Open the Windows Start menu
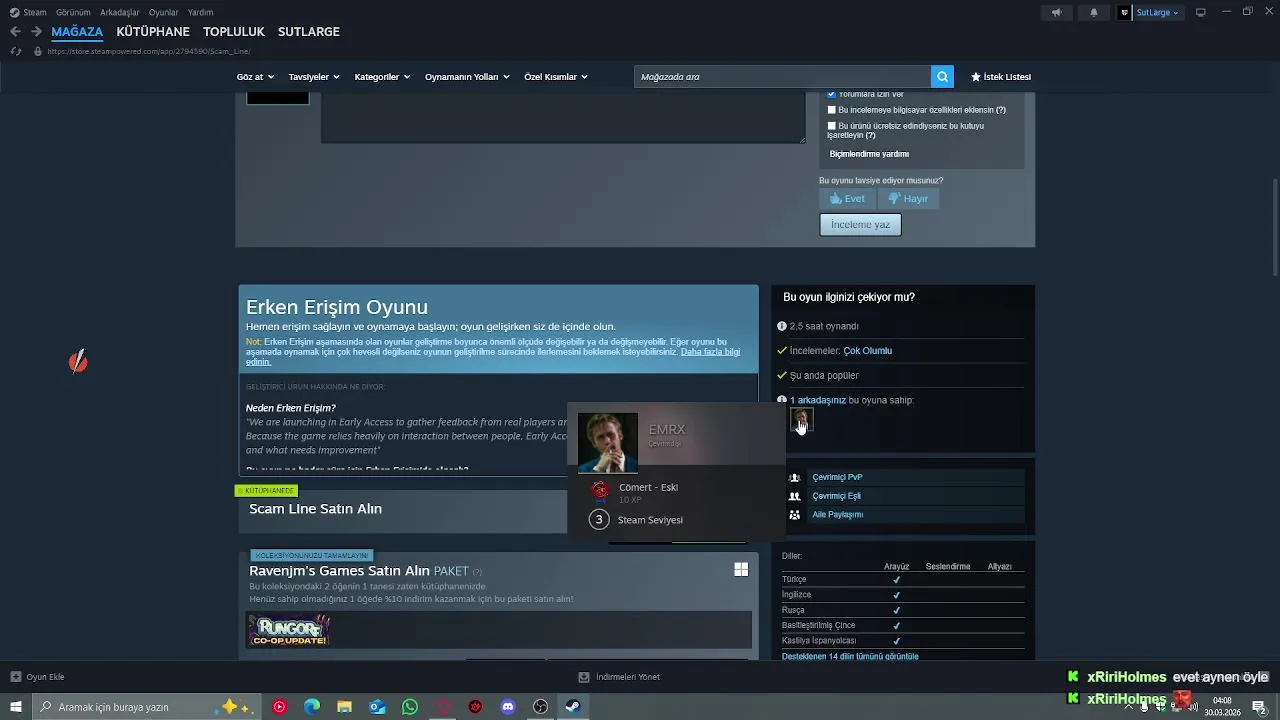This screenshot has width=1280, height=720. (15, 707)
